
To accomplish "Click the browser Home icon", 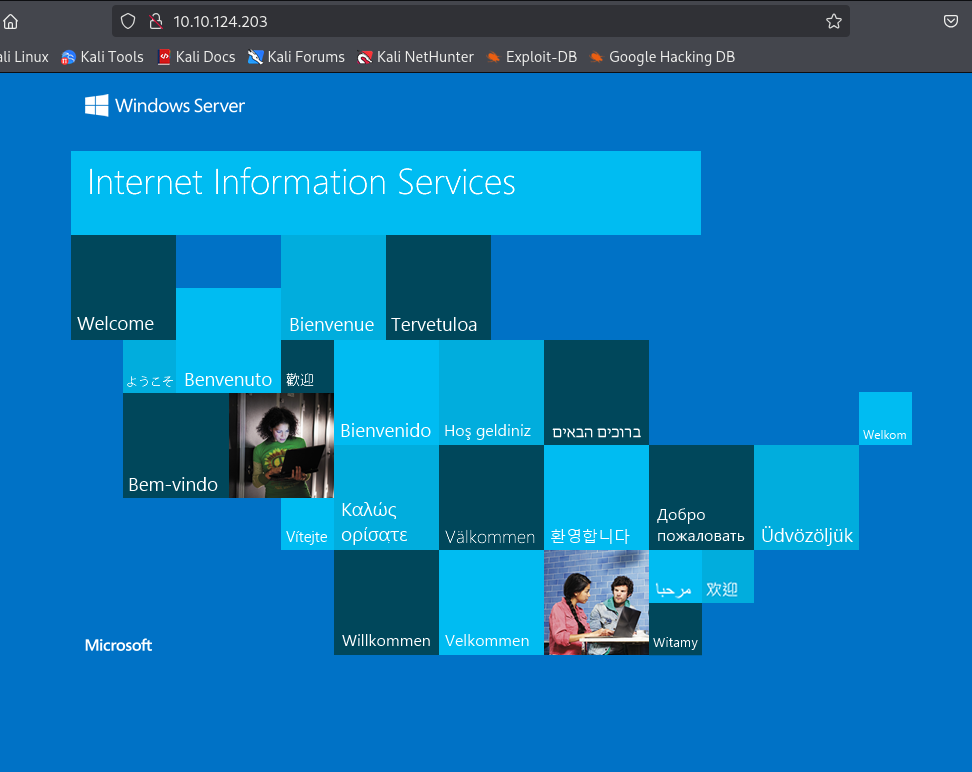I will click(11, 22).
